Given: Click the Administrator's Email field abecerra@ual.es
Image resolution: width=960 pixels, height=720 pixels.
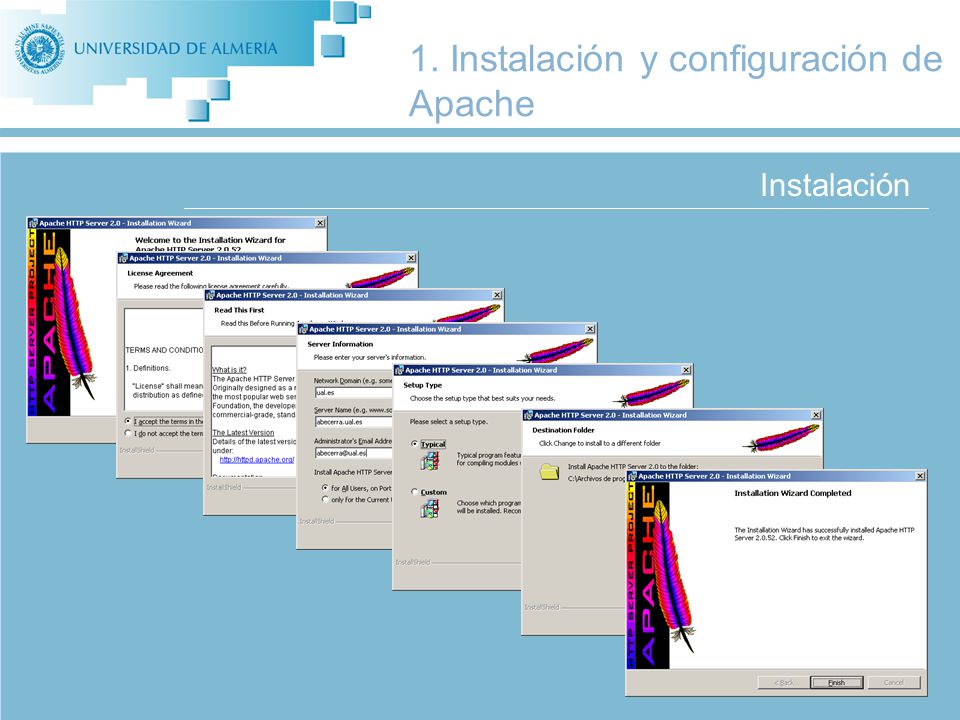Looking at the screenshot, I should point(353,453).
